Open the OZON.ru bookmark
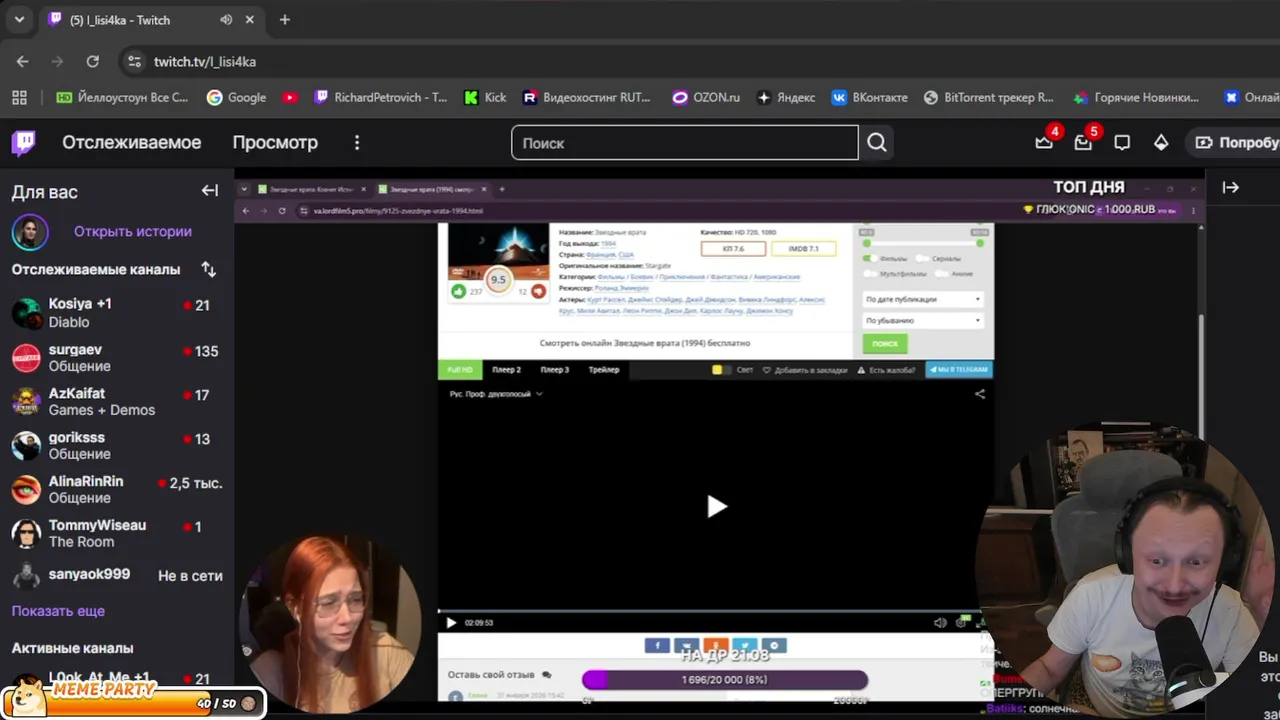Image resolution: width=1280 pixels, height=720 pixels. click(x=706, y=97)
